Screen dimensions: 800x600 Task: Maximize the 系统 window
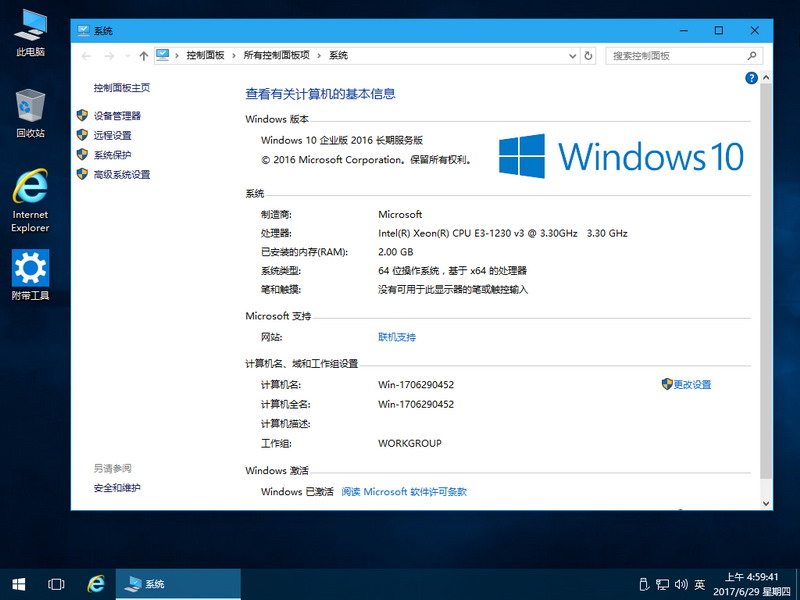pyautogui.click(x=719, y=31)
